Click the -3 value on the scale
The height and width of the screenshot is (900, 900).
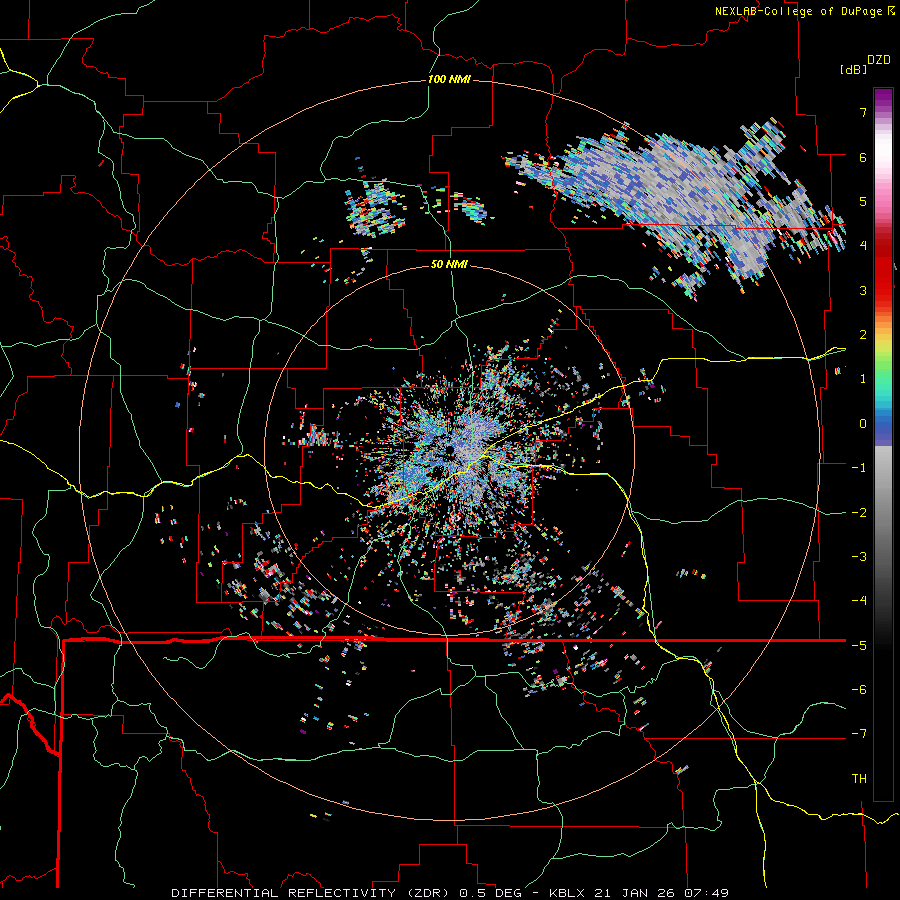859,556
